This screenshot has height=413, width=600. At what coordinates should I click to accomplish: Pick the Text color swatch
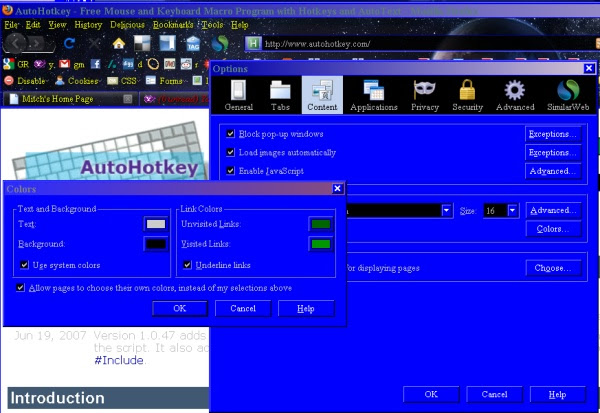click(x=156, y=224)
